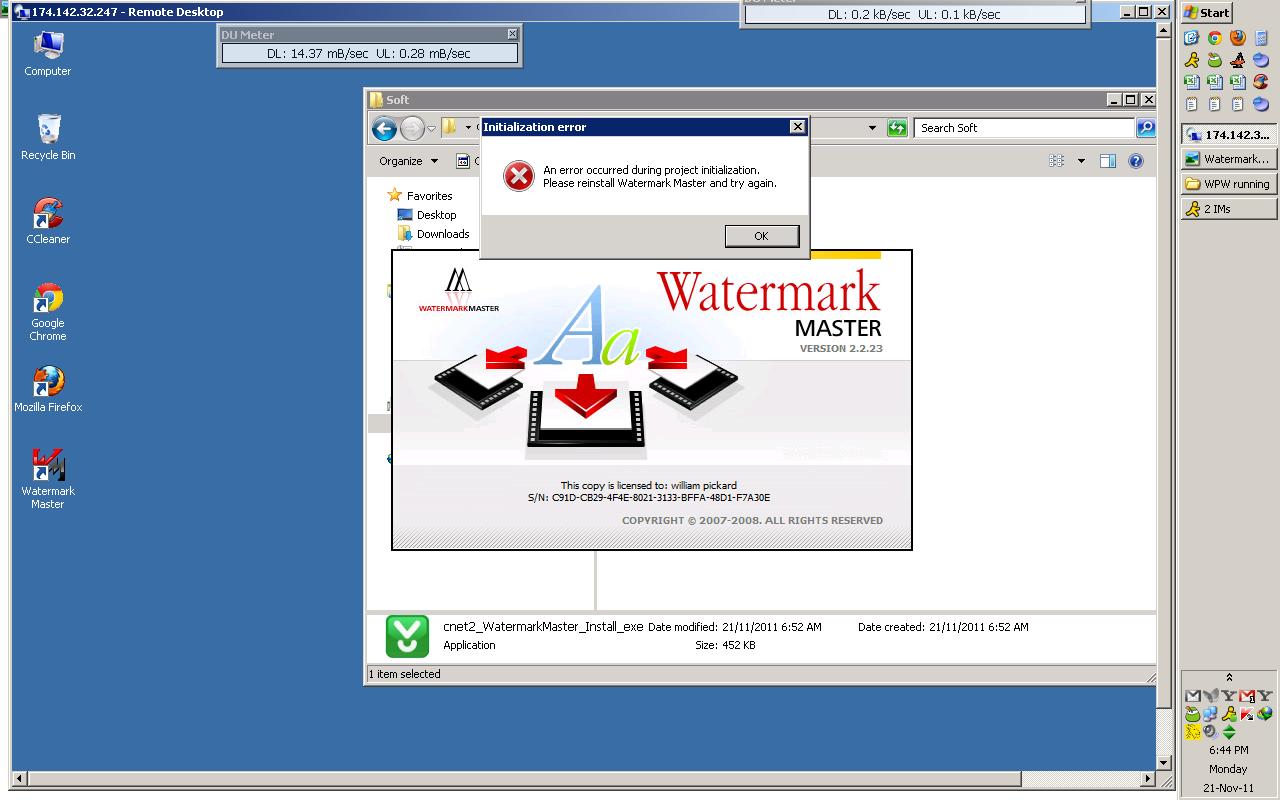
Task: Change view using the view icon
Action: [1057, 161]
